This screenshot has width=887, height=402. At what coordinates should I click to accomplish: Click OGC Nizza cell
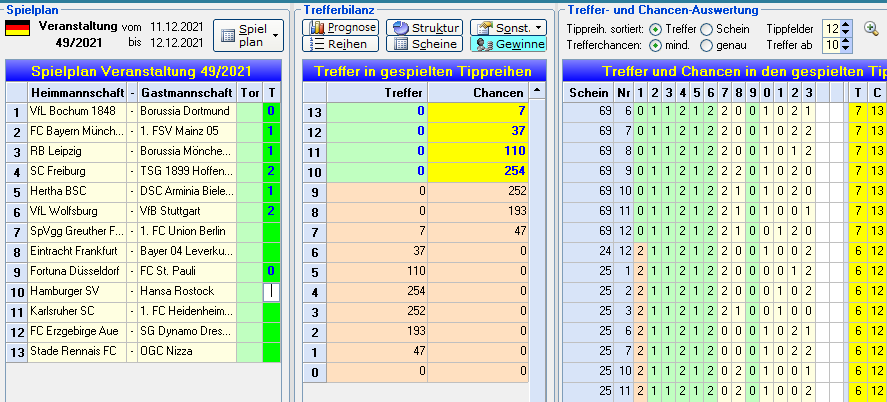[x=186, y=351]
